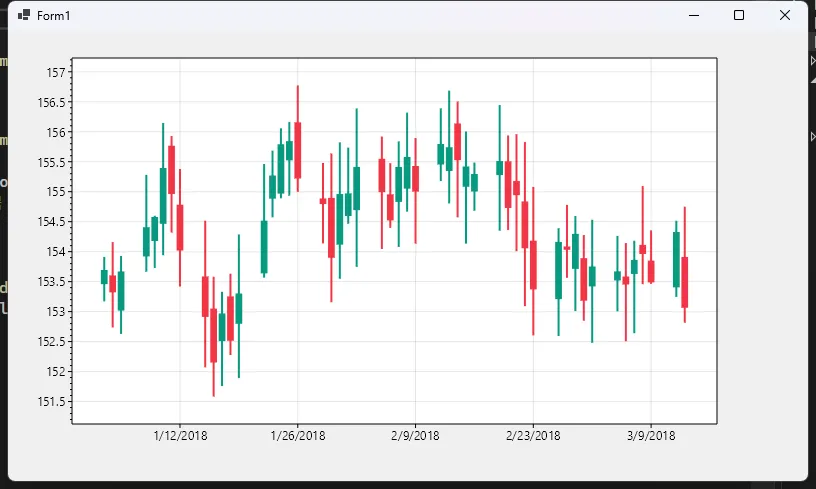Click the 157 y-axis label

(56, 72)
